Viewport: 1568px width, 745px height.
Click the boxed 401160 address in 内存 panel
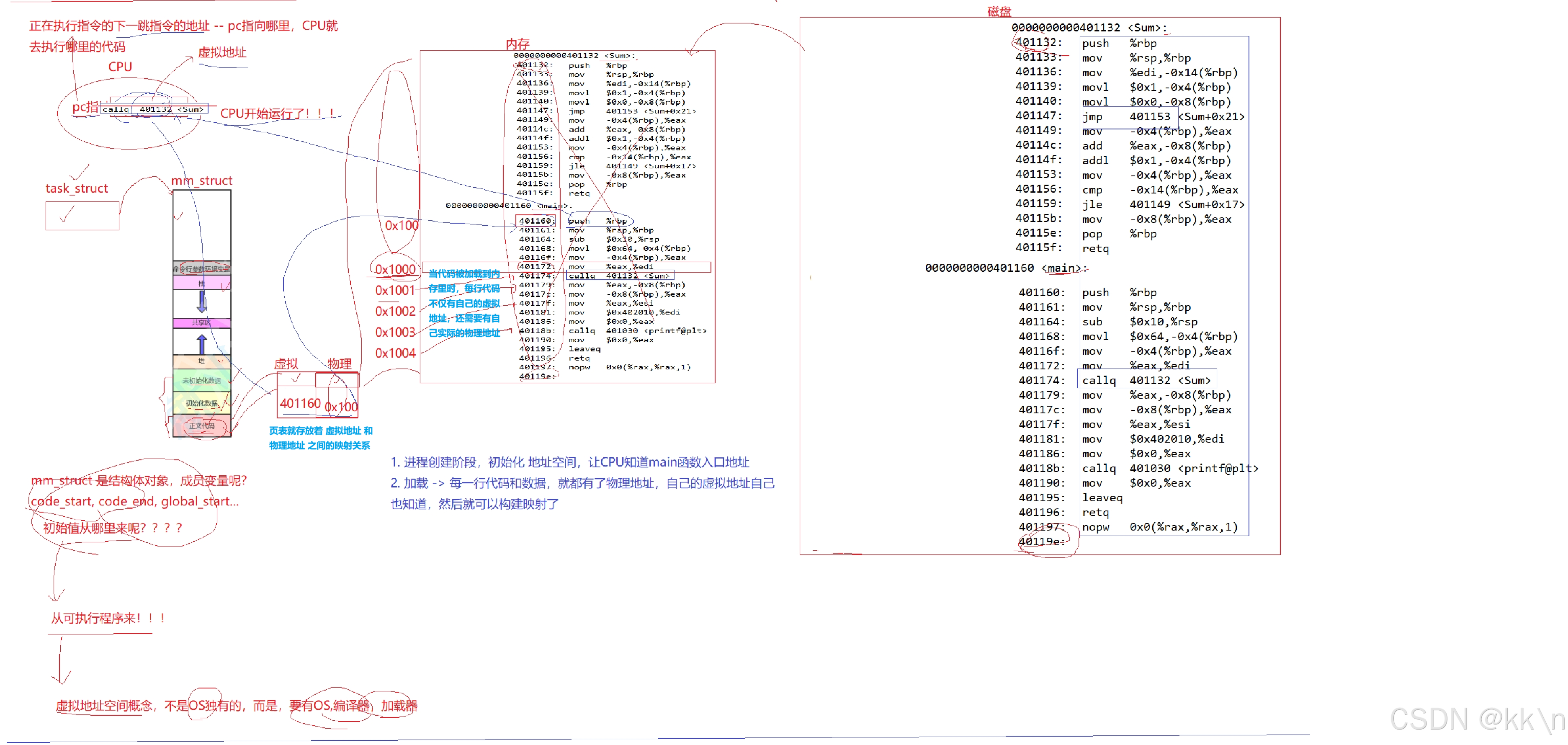536,221
